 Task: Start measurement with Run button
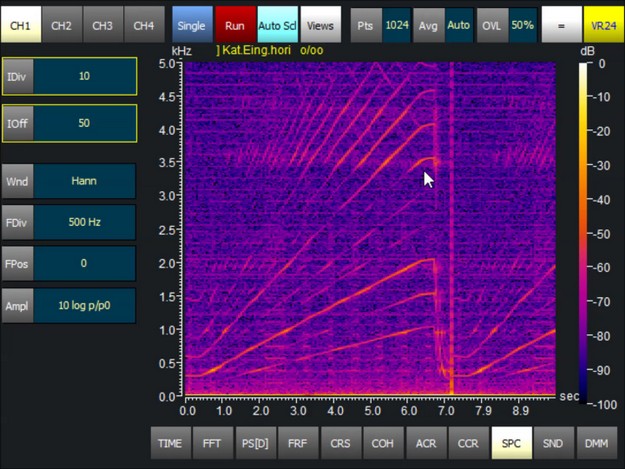click(234, 25)
